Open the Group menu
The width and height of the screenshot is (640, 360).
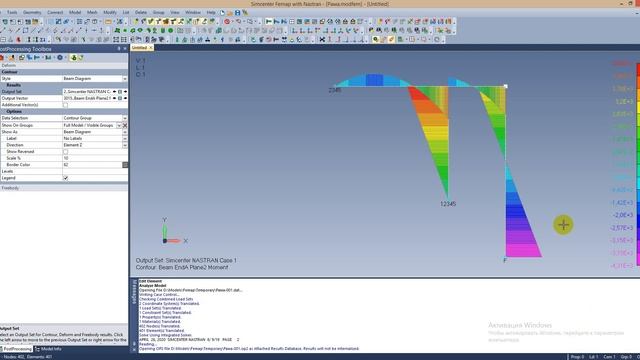click(x=158, y=13)
